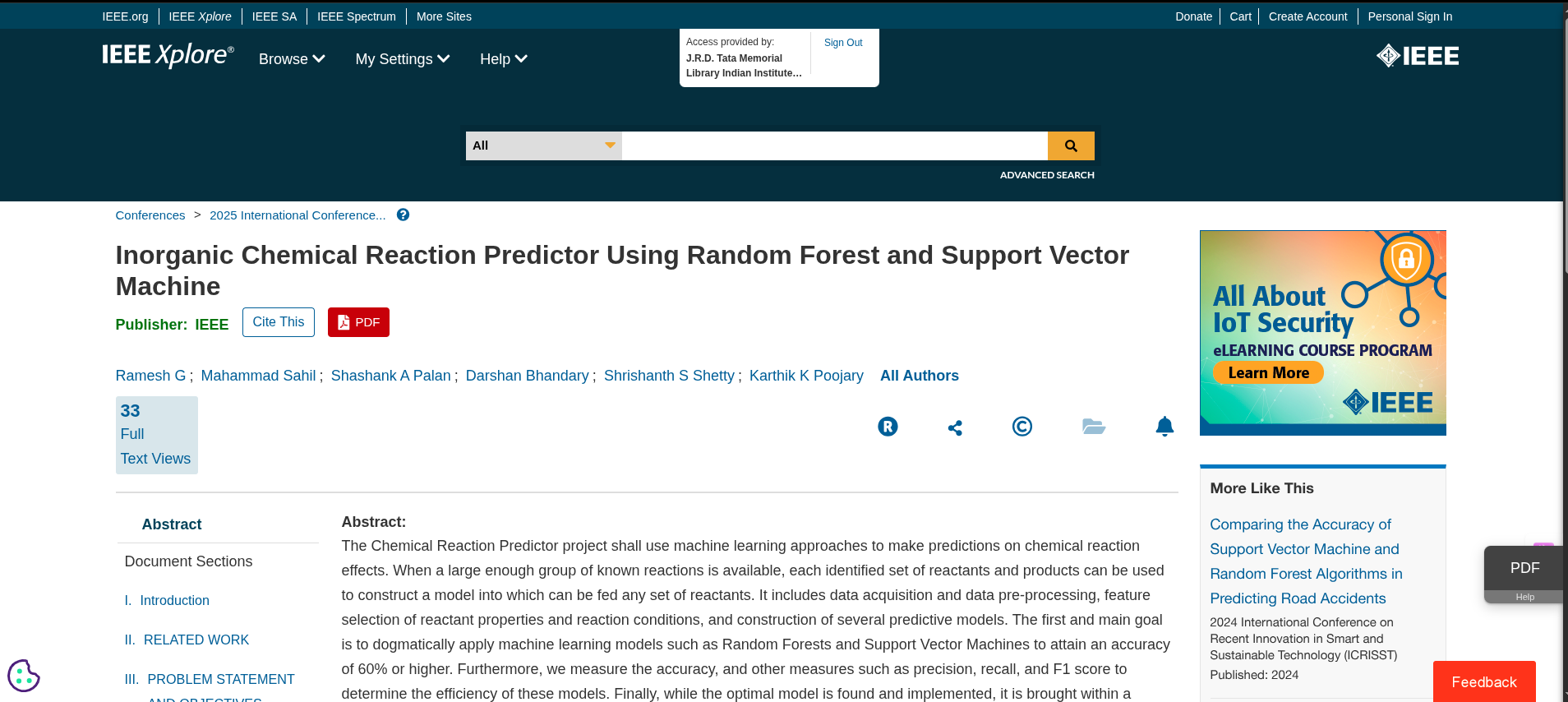This screenshot has height=702, width=1568.
Task: Click inside the search input field
Action: (x=833, y=145)
